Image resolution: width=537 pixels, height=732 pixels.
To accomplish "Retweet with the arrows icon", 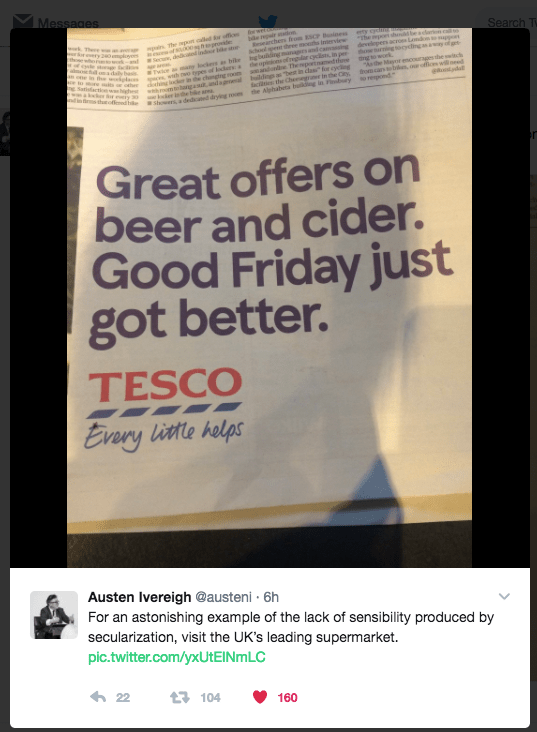I will click(179, 697).
